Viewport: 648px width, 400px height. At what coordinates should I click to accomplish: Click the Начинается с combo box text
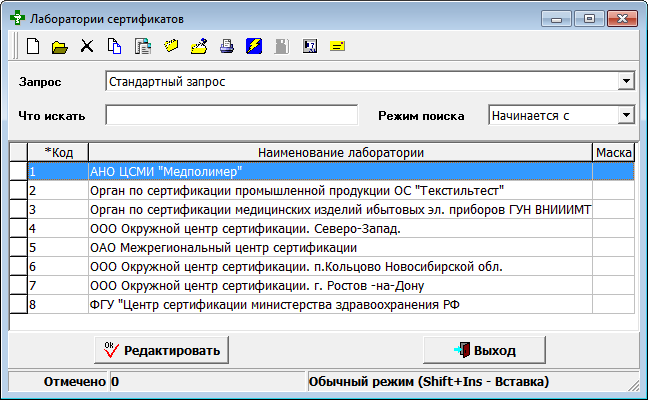click(530, 115)
